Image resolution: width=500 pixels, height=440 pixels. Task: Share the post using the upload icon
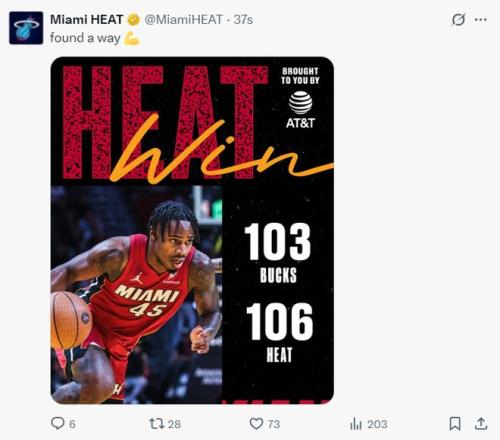481,423
